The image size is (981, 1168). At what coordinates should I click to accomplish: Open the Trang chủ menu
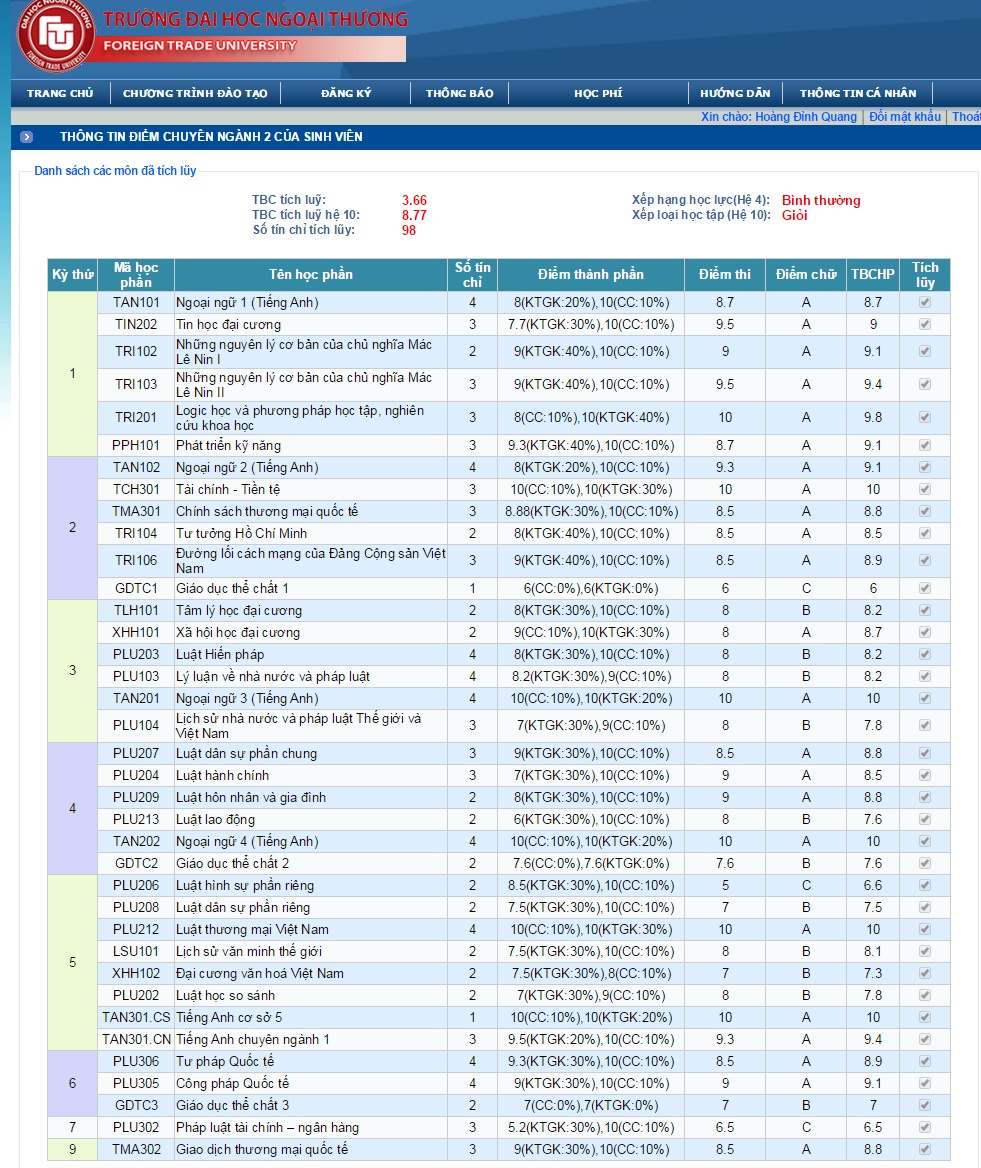(60, 93)
